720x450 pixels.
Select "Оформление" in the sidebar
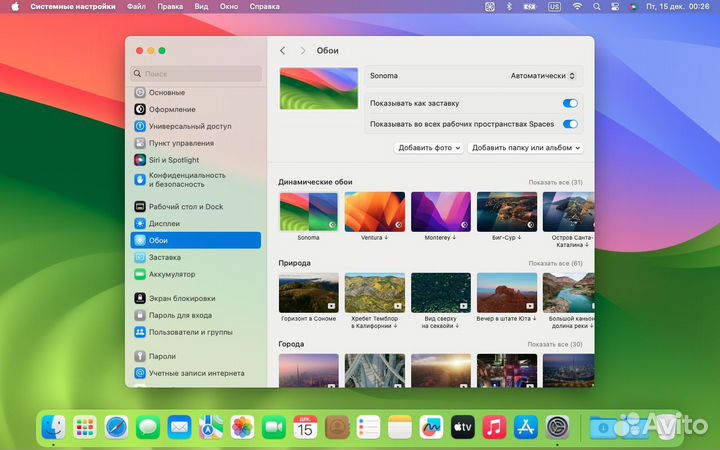tap(196, 109)
